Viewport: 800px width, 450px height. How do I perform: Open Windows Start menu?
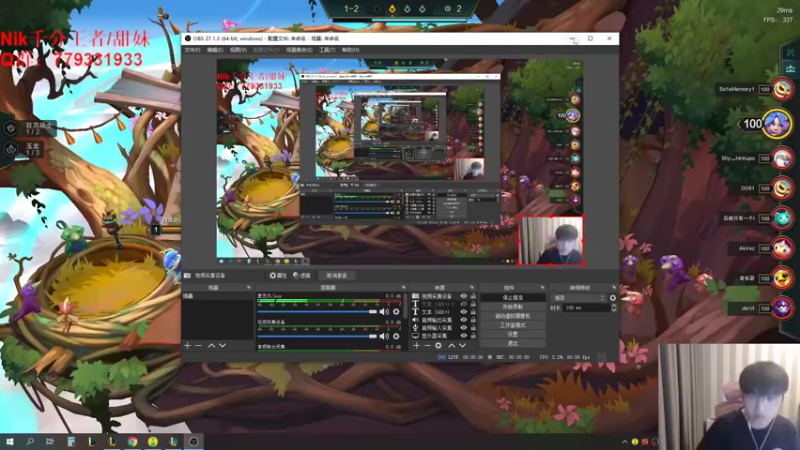tap(10, 441)
